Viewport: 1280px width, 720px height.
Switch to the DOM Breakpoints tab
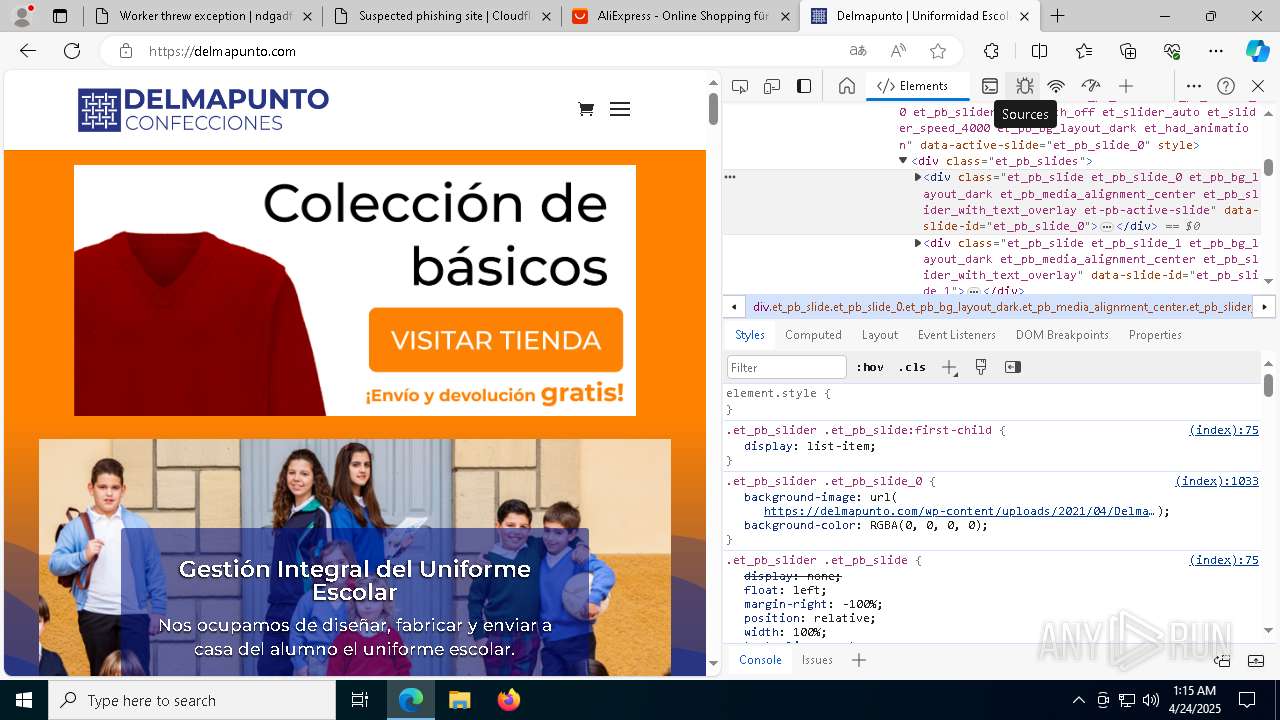pyautogui.click(x=1062, y=335)
